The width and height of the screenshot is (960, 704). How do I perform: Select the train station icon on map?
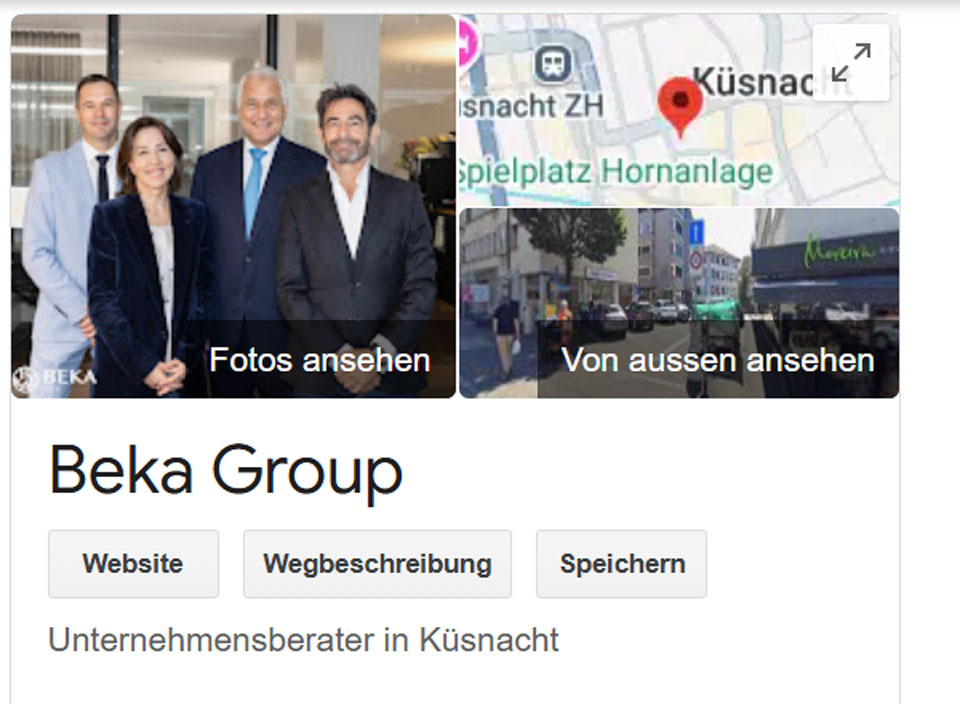[553, 64]
